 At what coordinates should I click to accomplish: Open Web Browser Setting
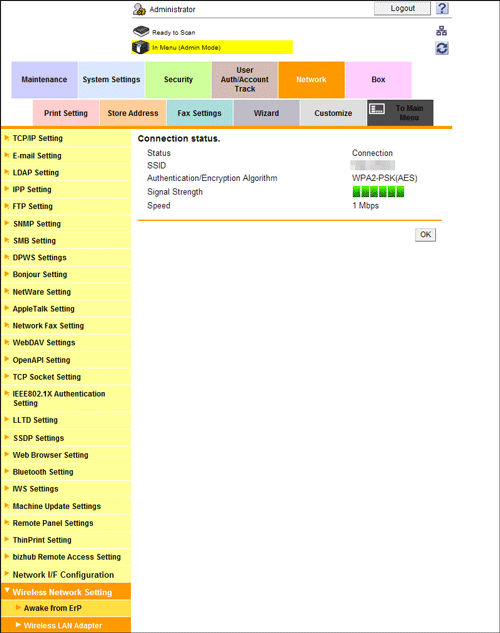point(66,455)
